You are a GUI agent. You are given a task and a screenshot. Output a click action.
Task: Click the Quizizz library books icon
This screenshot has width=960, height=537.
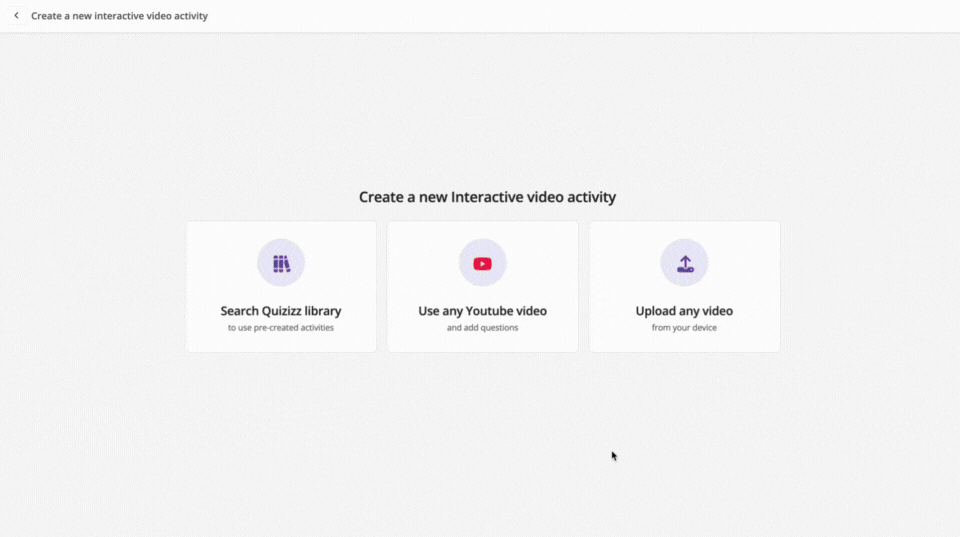(281, 263)
